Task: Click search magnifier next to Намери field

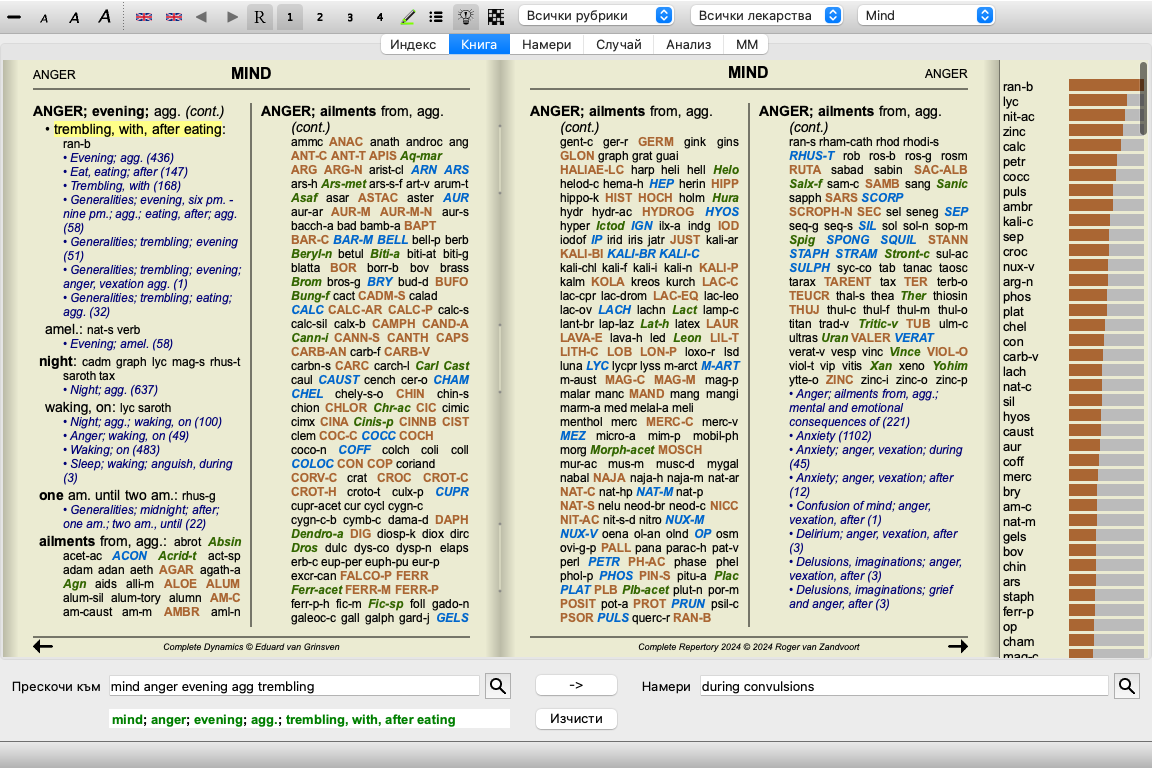Action: coord(1127,686)
